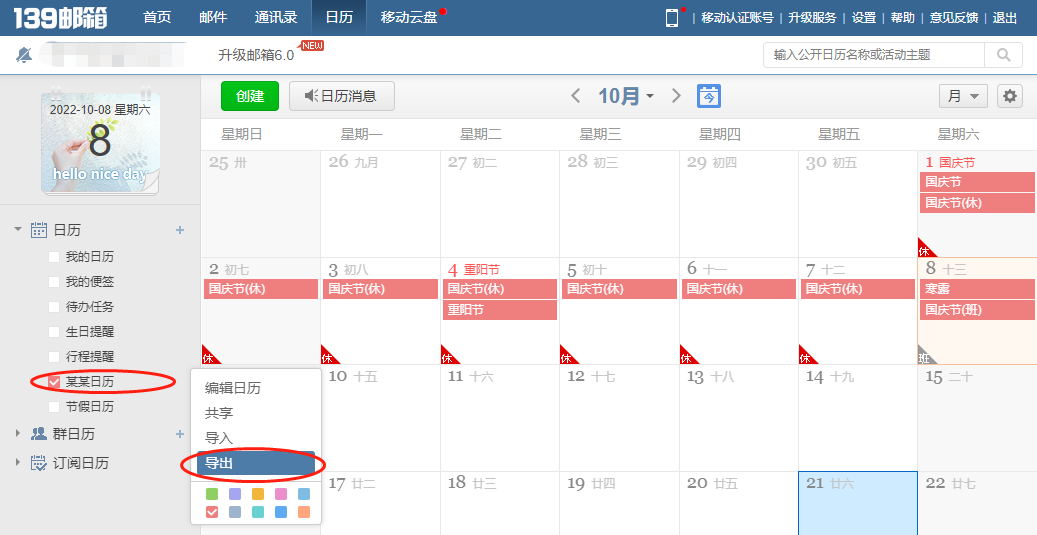Enable the 节假日历 checkbox
1037x535 pixels.
54,407
